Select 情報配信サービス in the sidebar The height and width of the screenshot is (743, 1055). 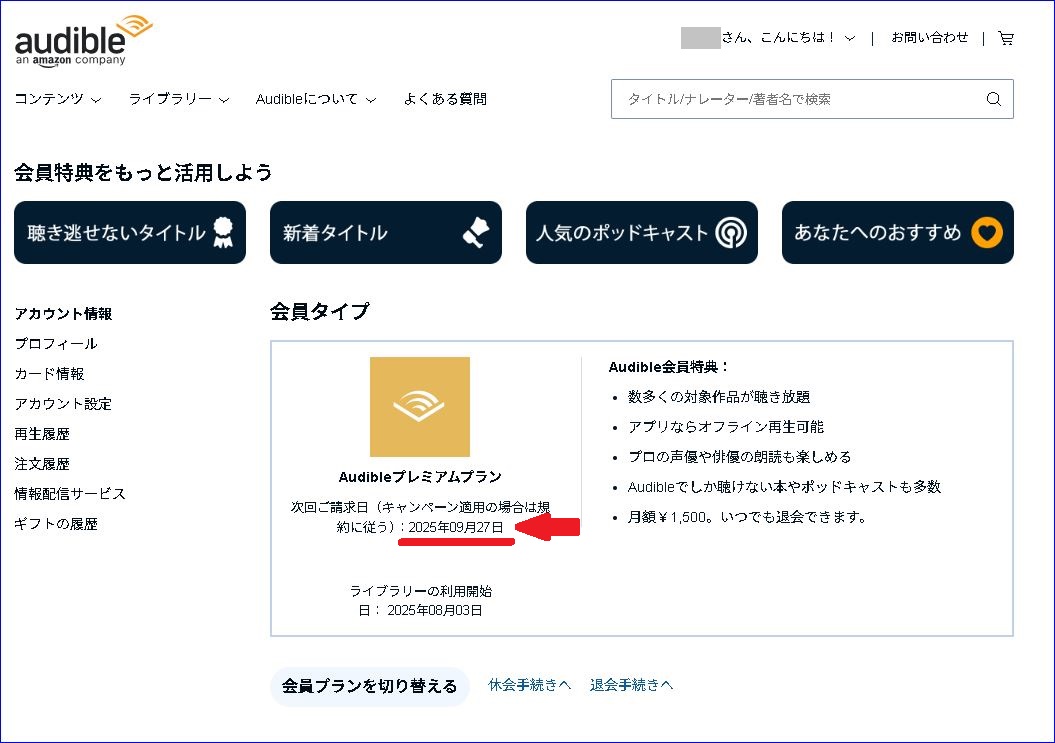click(70, 493)
